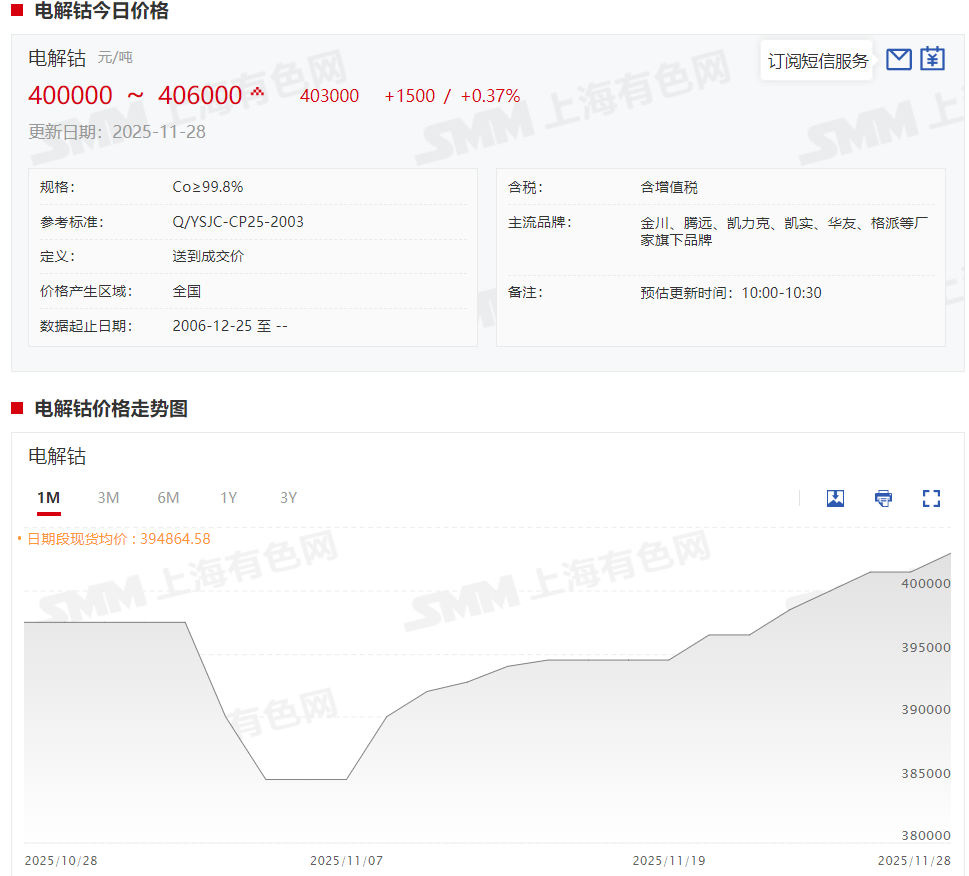Click red square marker beside 电解钴今日价格
The image size is (969, 876).
[17, 11]
